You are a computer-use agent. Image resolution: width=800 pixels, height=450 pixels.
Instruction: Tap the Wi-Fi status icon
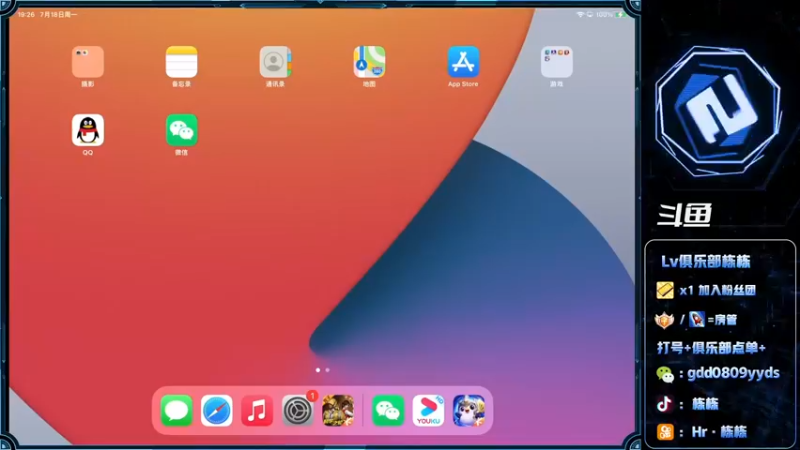click(580, 14)
